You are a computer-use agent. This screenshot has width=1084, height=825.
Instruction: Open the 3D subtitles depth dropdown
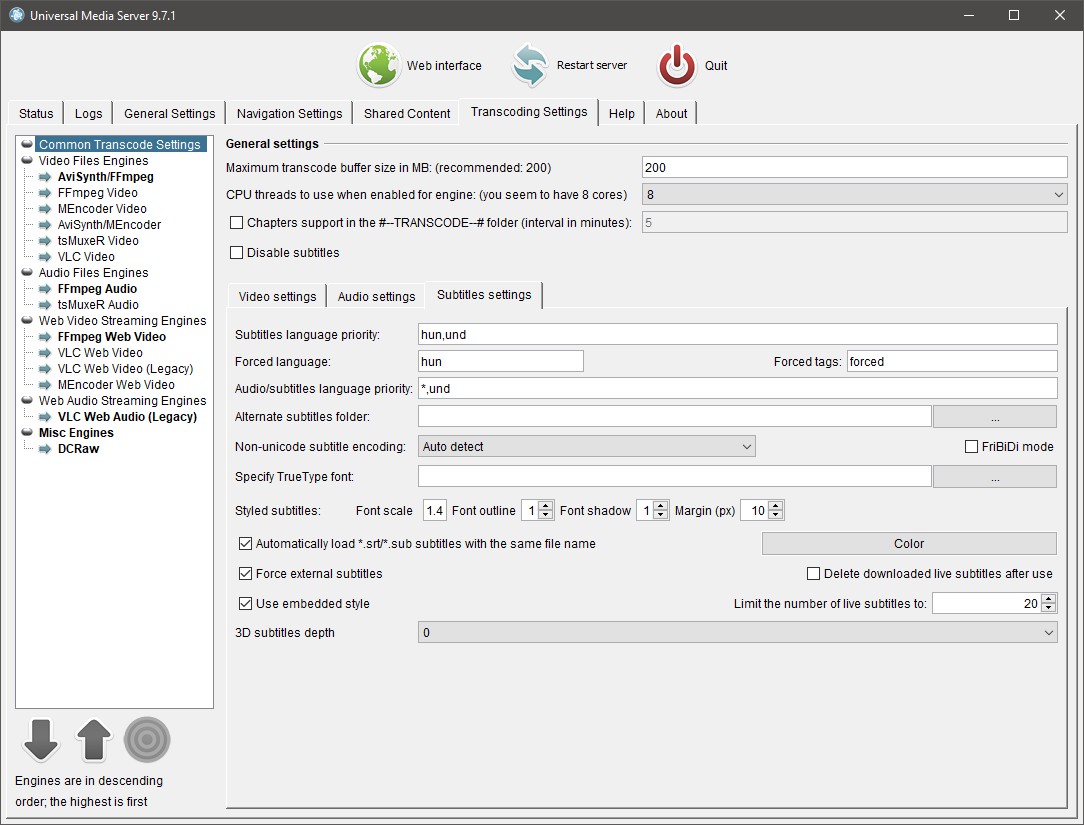pos(738,633)
